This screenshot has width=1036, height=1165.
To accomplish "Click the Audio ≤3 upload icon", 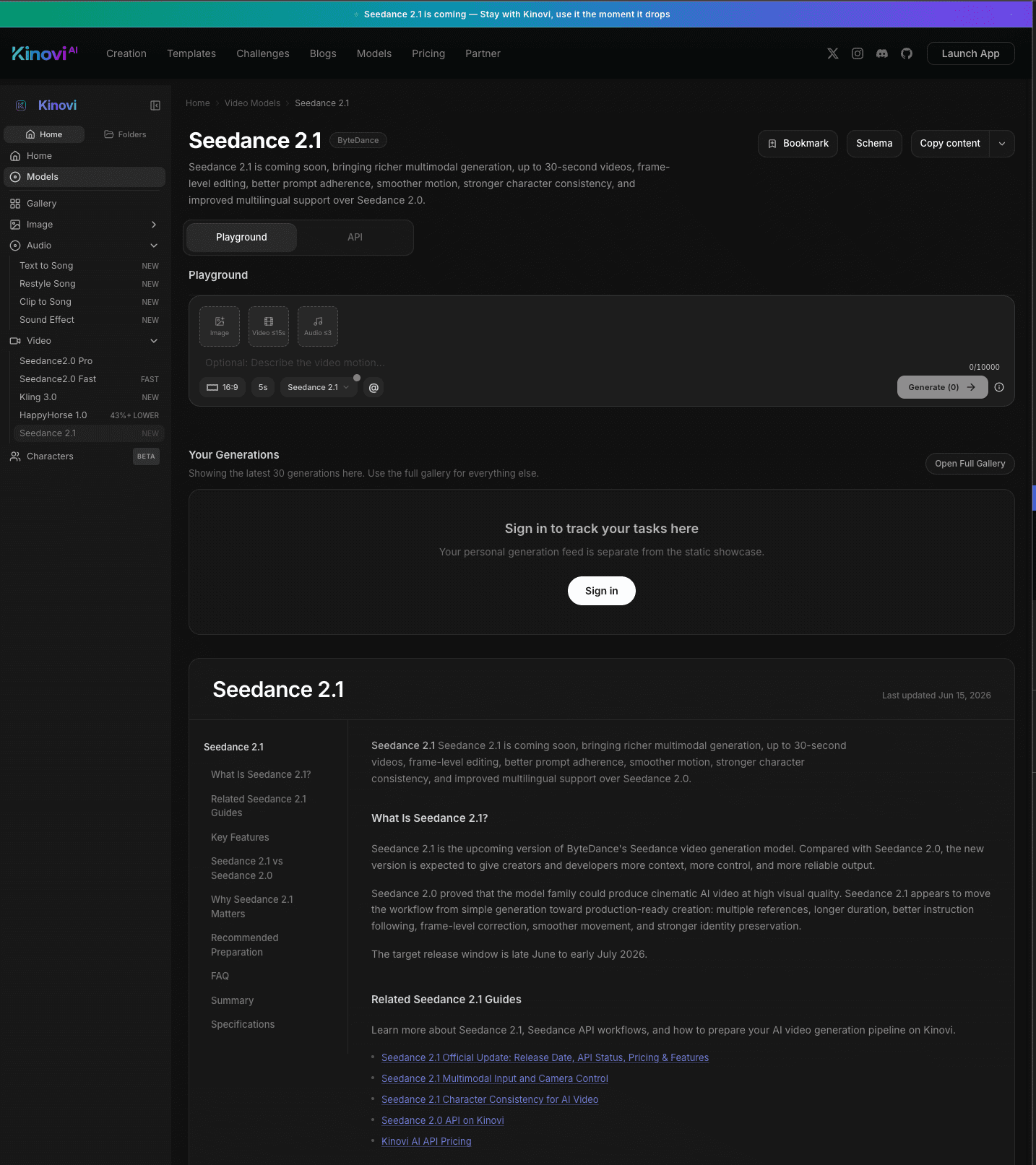I will pyautogui.click(x=318, y=326).
